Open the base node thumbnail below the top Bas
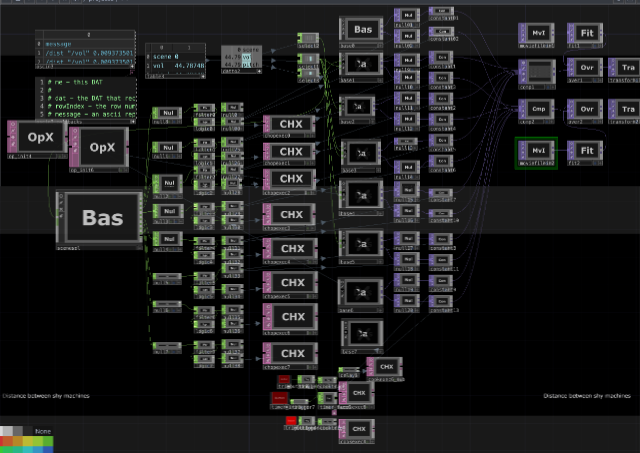 click(363, 64)
